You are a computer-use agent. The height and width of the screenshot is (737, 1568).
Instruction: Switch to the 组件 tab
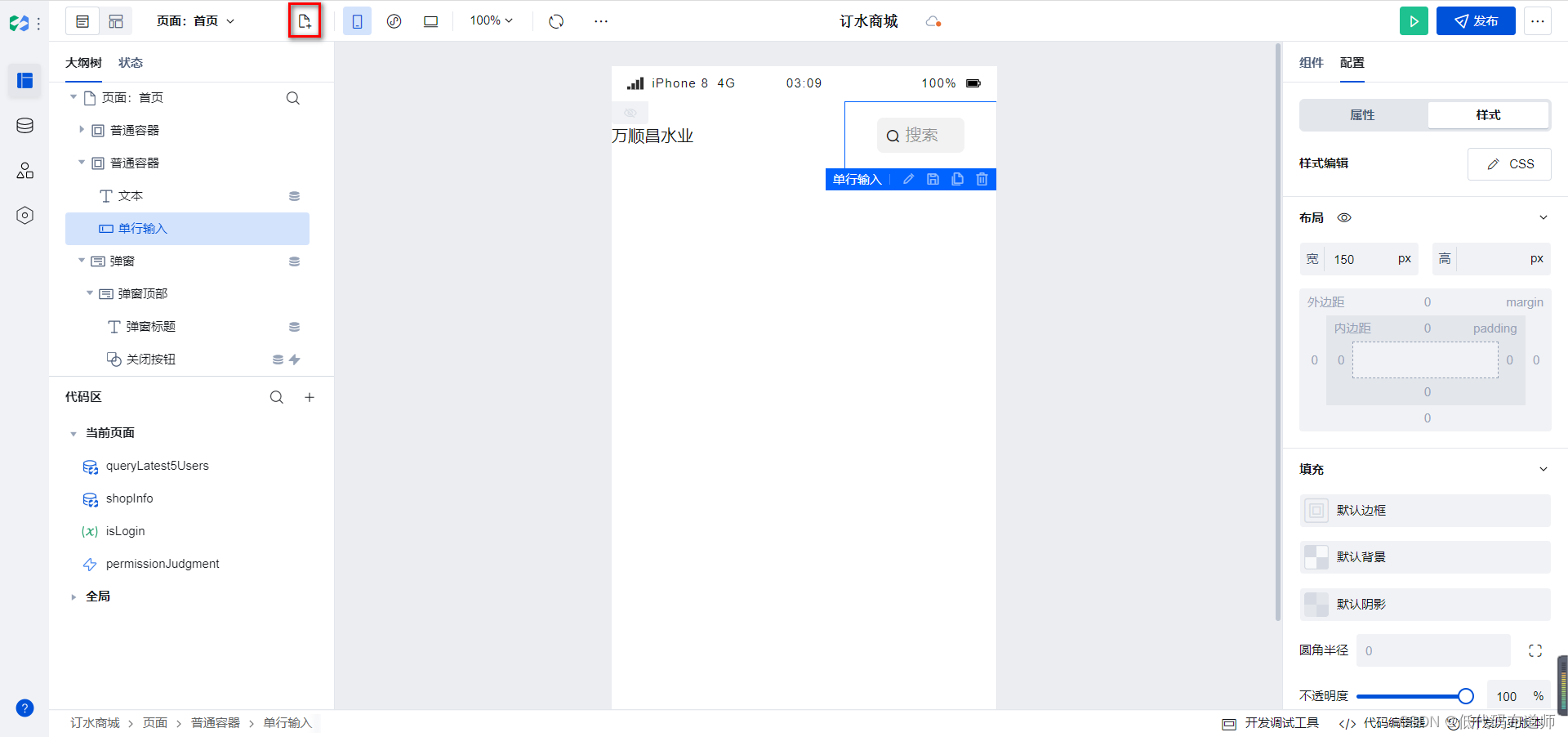coord(1311,63)
